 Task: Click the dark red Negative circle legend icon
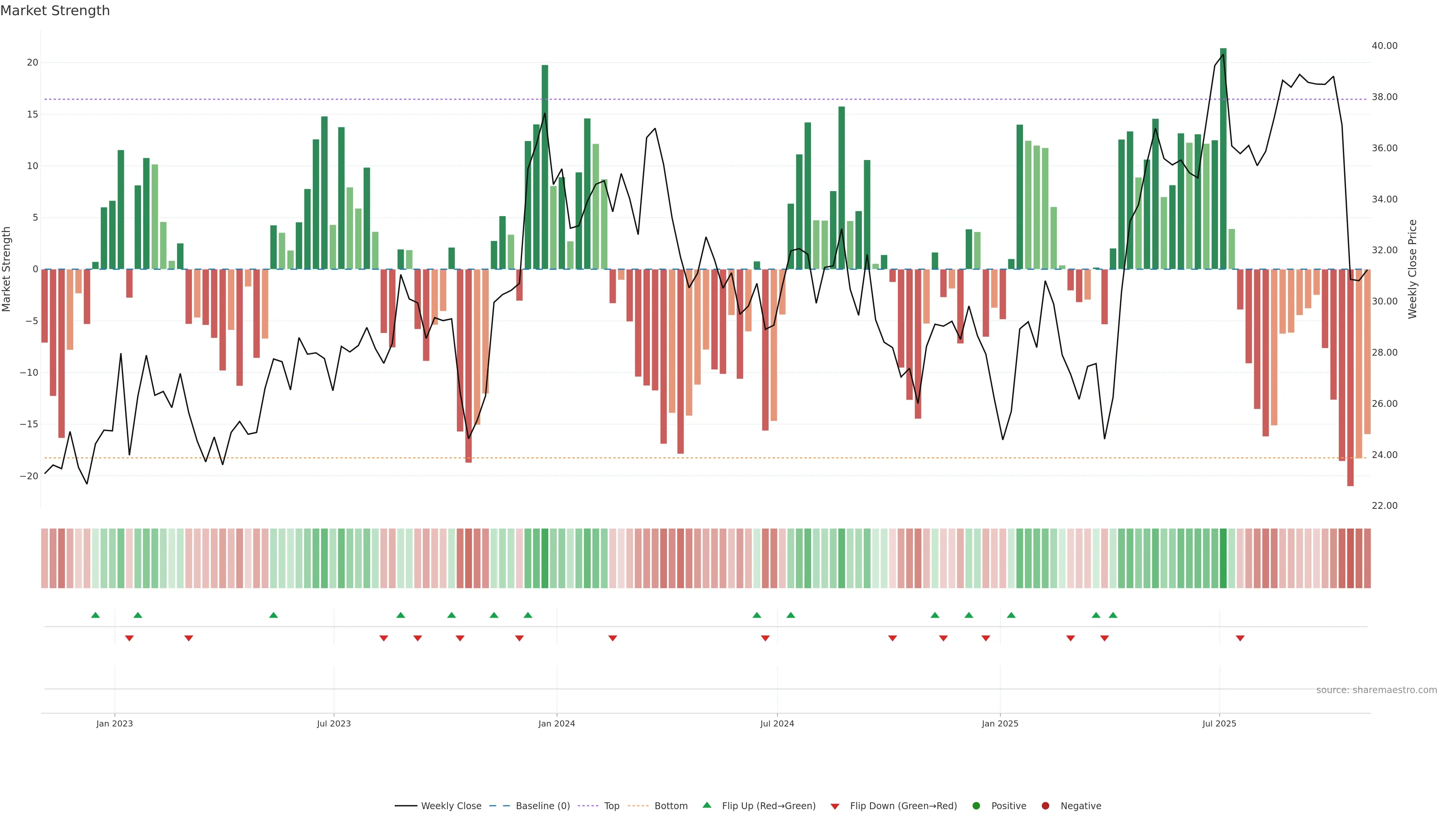point(1045,806)
